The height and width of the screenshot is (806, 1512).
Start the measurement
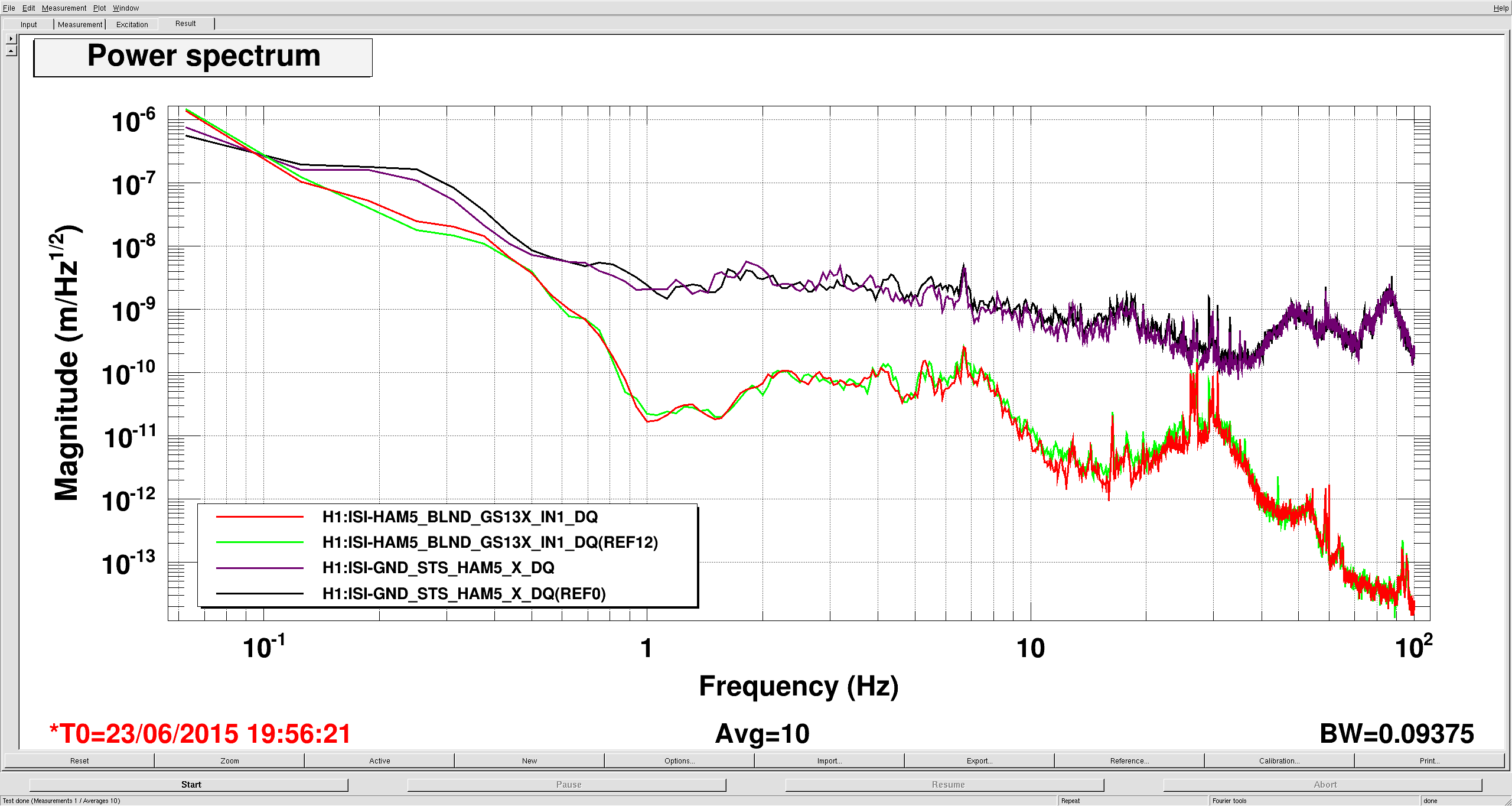189,785
